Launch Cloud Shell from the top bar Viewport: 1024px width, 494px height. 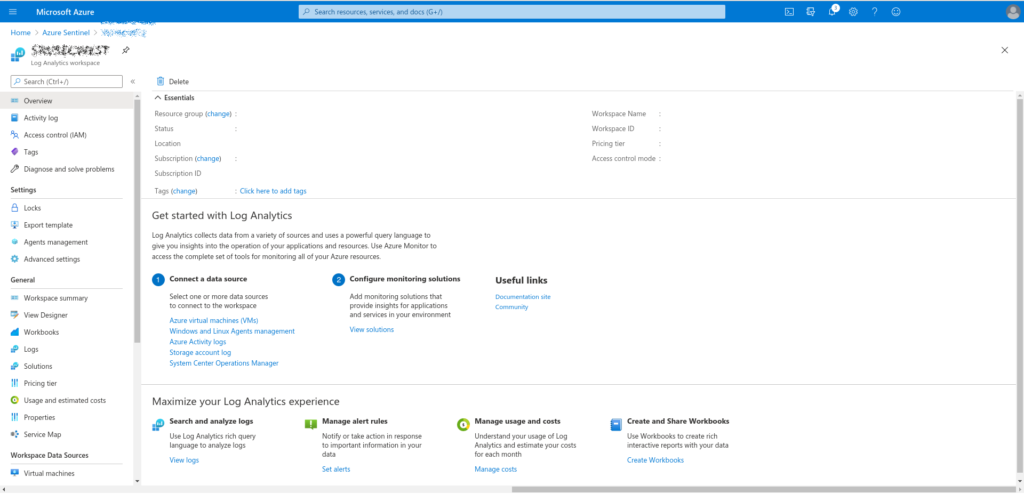pos(789,12)
